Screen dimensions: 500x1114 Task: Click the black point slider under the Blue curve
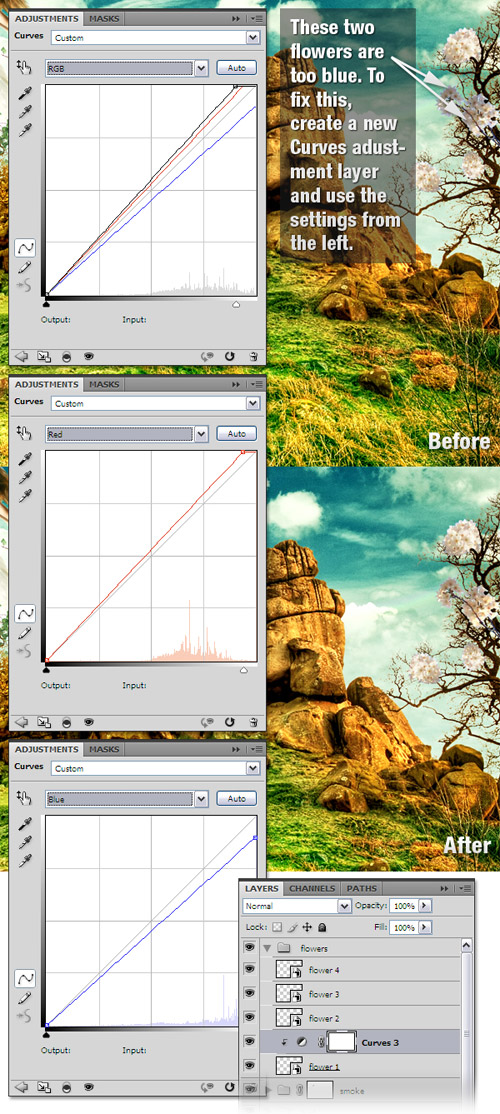point(46,1034)
